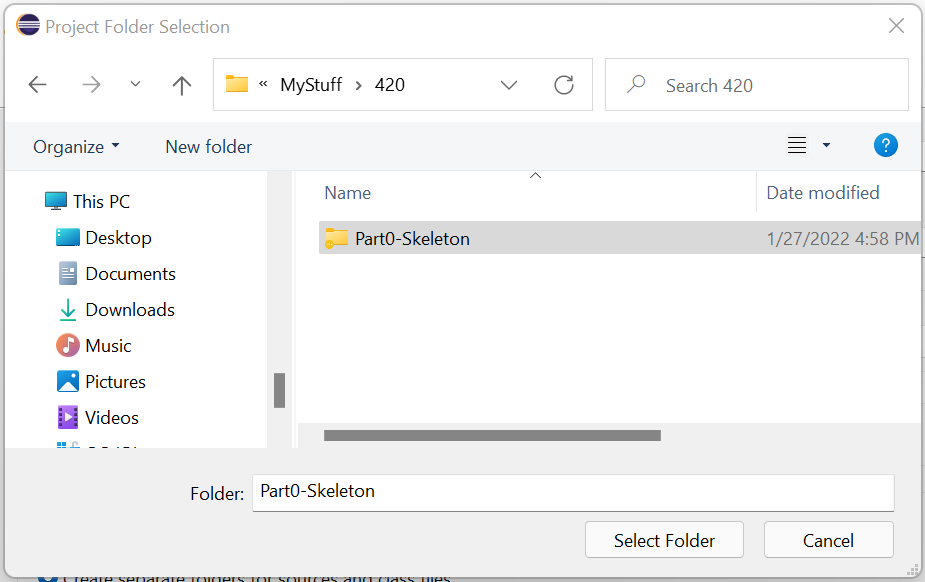Expand the address bar path dropdown
Image resolution: width=925 pixels, height=582 pixels.
509,85
